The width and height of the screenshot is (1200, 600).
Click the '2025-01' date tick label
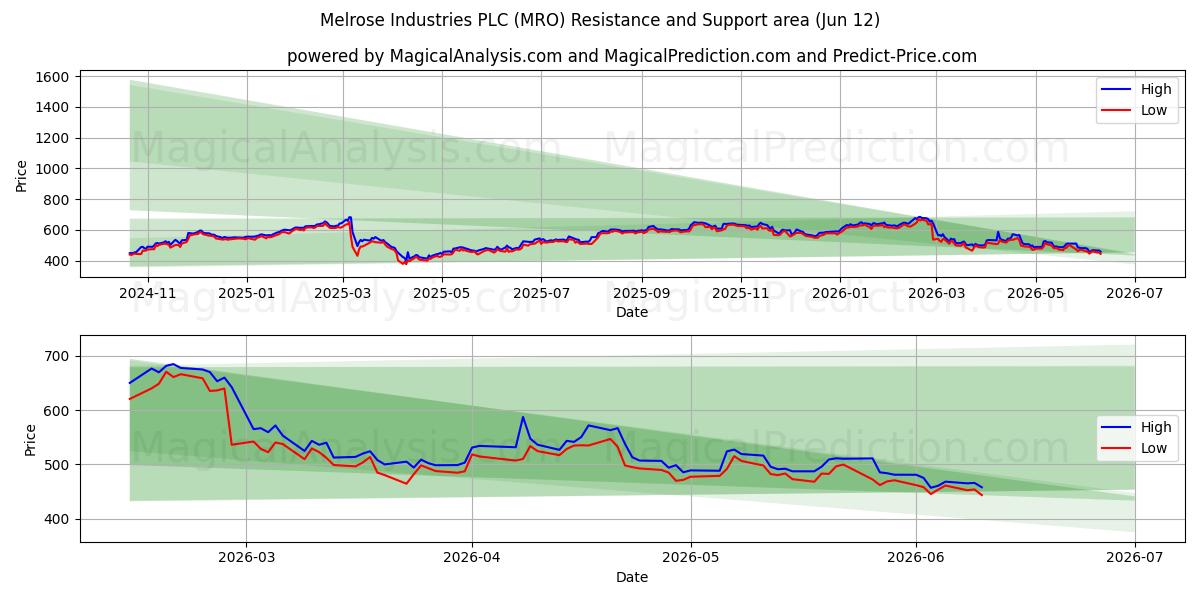click(x=246, y=293)
